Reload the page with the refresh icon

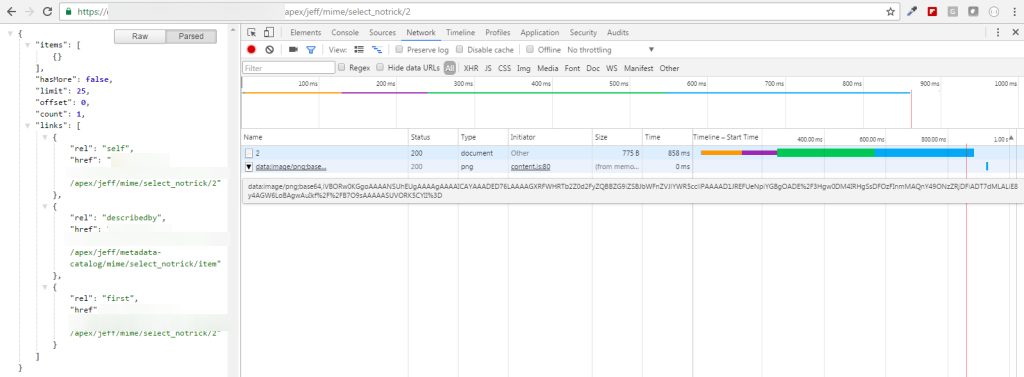point(48,12)
